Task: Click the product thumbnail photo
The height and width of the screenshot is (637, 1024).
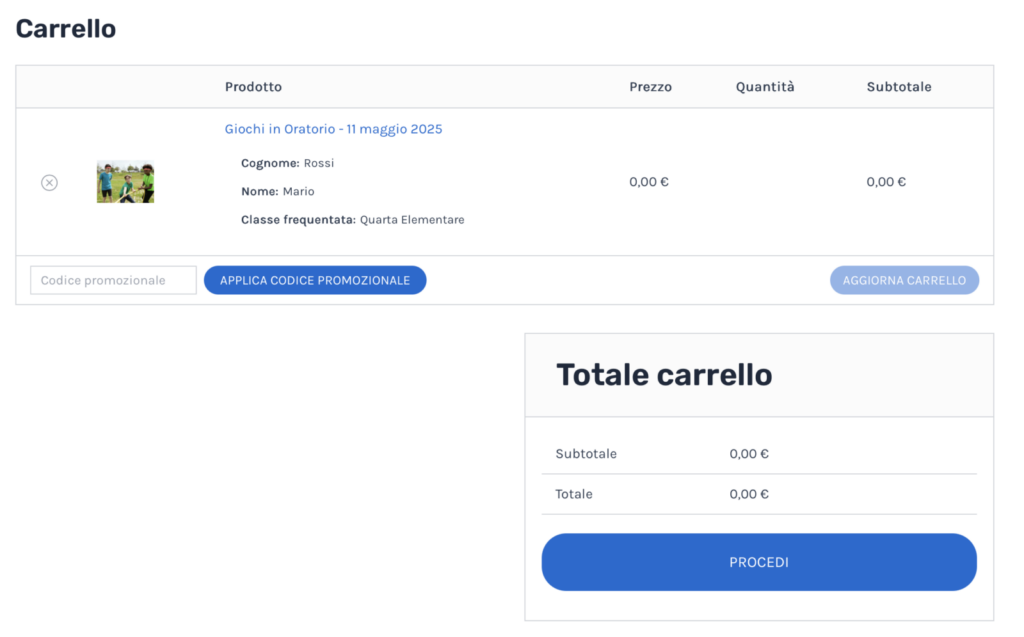Action: tap(125, 182)
